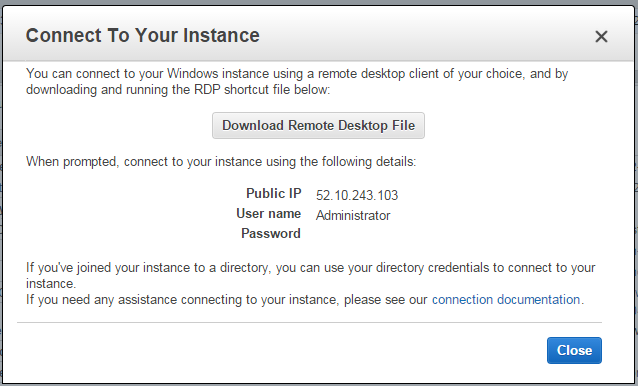Select the Public IP address 52.10.243.103
This screenshot has height=386, width=638.
point(357,196)
